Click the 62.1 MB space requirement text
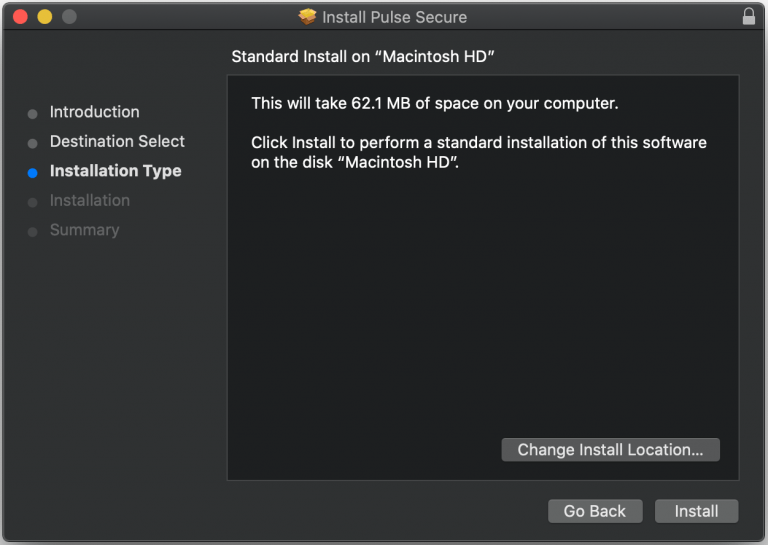 [x=435, y=103]
